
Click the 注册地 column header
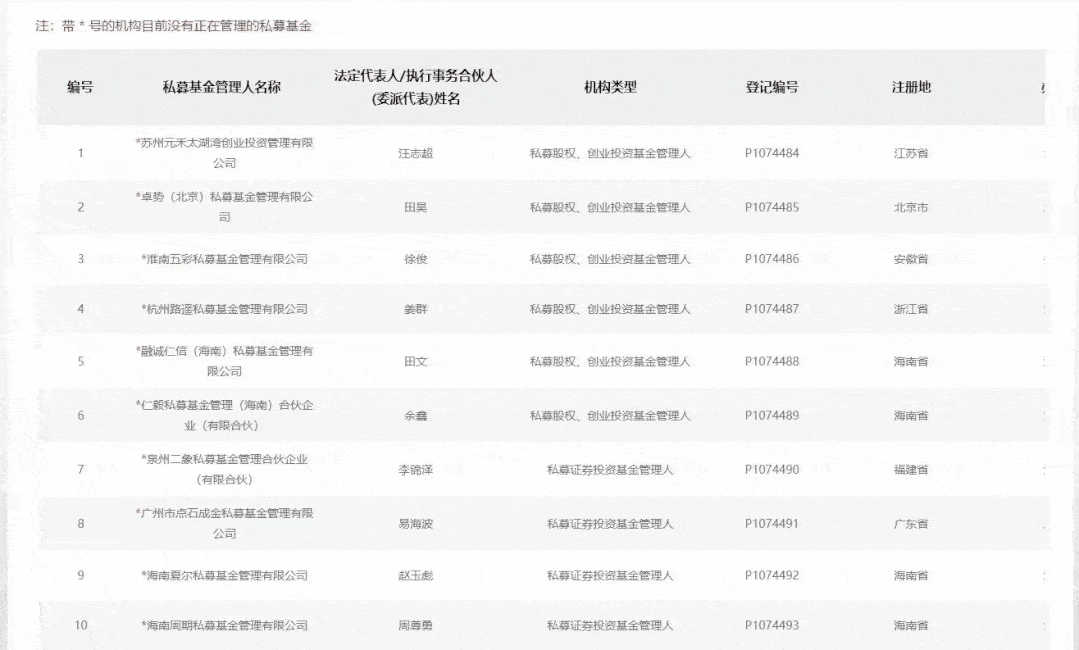pyautogui.click(x=911, y=87)
